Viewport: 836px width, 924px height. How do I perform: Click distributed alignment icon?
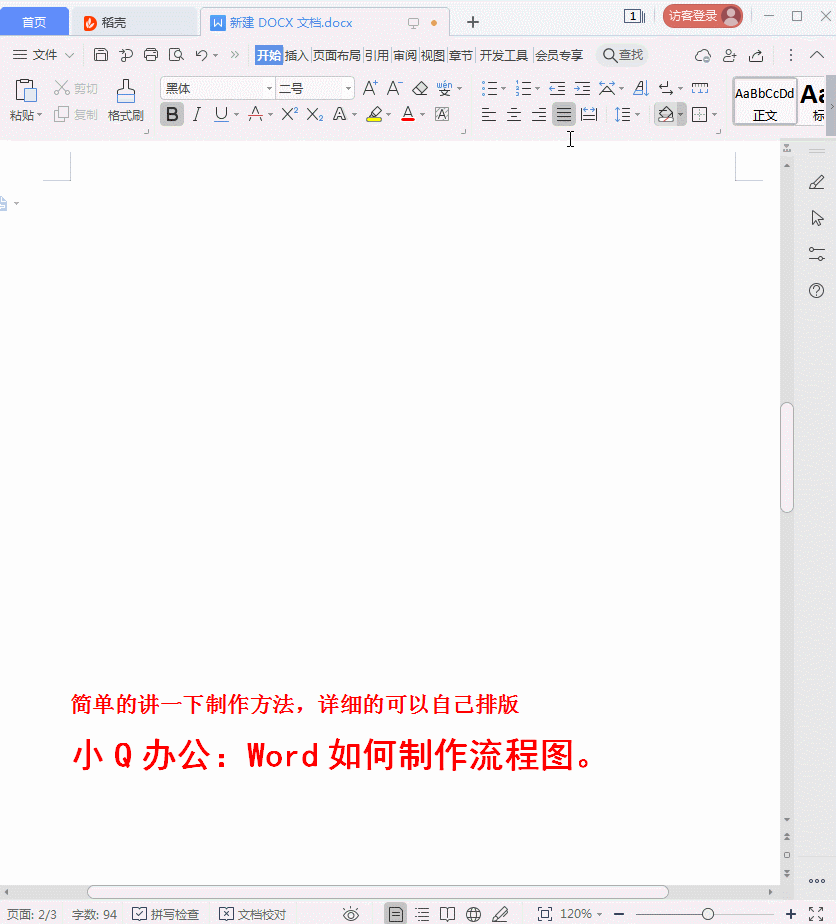point(589,114)
